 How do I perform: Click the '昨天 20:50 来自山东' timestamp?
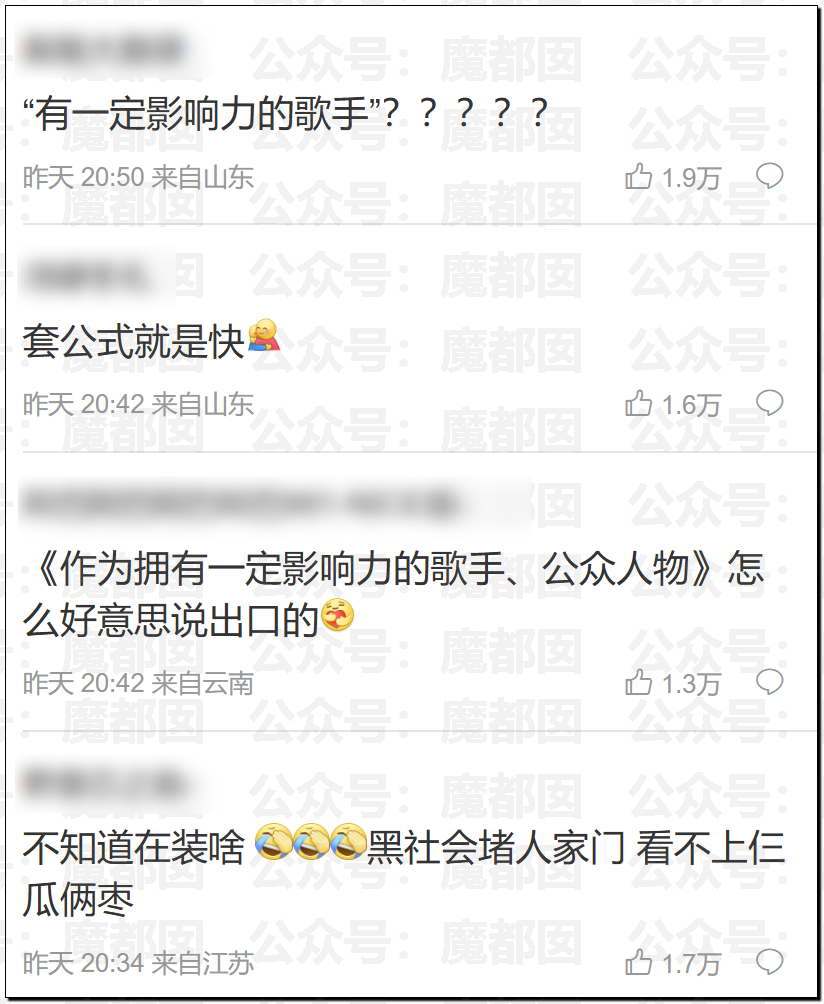click(x=138, y=177)
